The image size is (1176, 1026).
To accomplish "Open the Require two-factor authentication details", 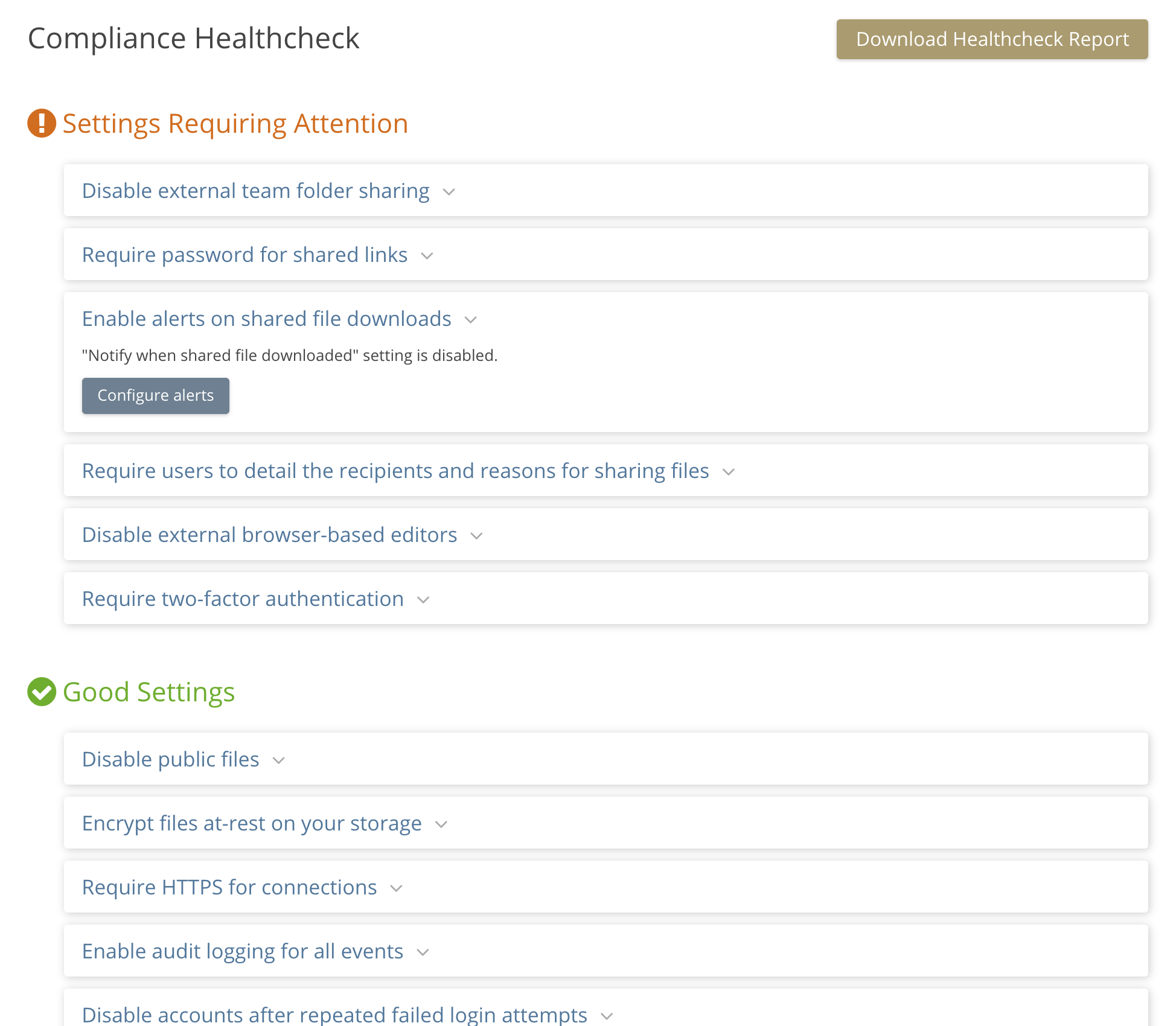I will tap(243, 599).
